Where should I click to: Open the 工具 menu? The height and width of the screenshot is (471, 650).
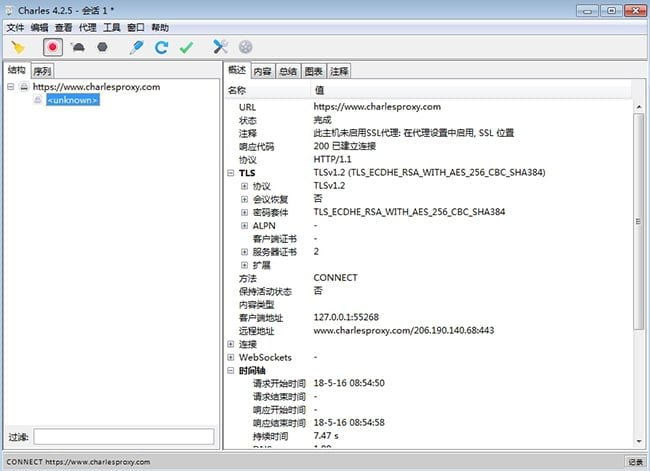112,28
